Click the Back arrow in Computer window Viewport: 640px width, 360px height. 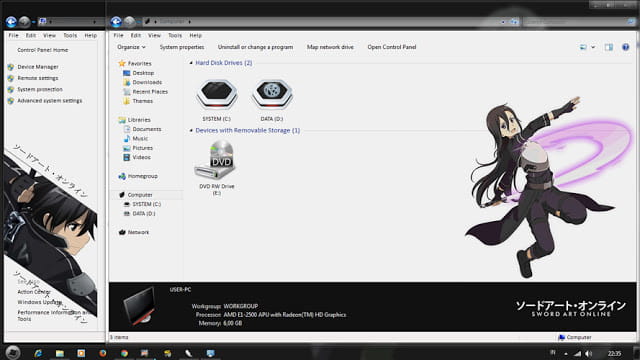116,22
